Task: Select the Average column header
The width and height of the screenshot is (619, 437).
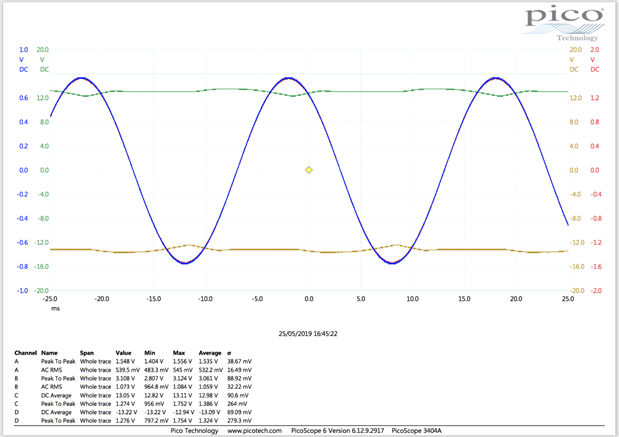Action: coord(211,353)
